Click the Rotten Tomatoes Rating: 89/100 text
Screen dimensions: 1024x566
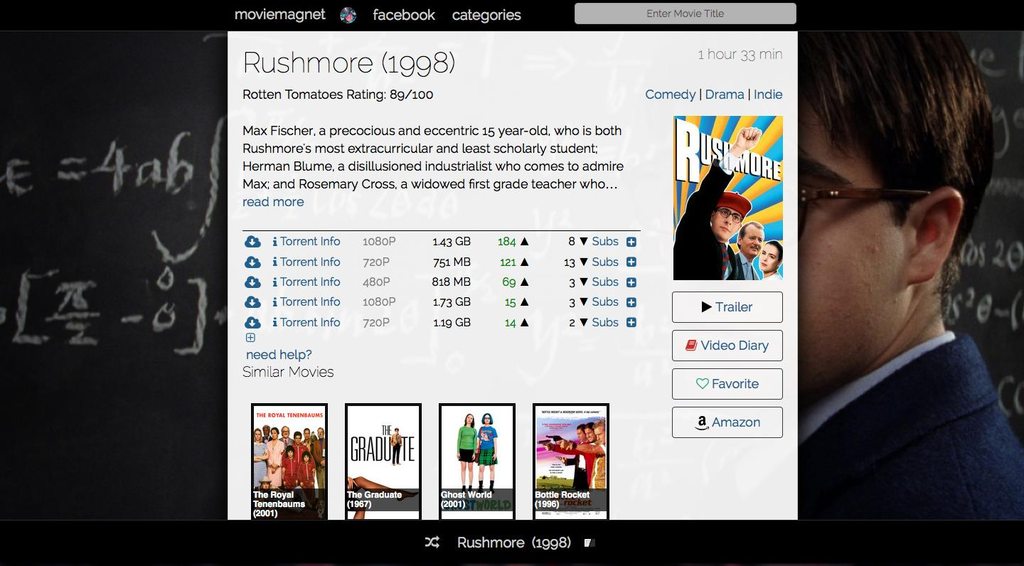pos(338,95)
